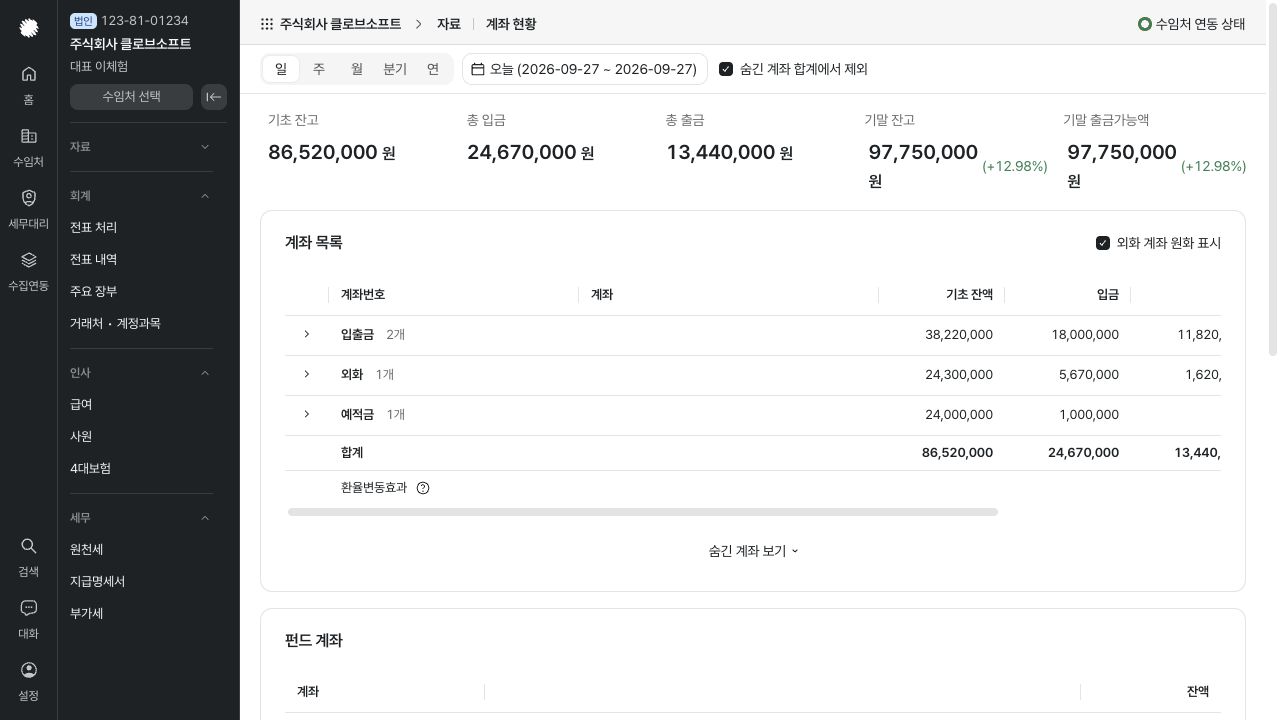Click the 수임처 선택 button

tap(131, 97)
